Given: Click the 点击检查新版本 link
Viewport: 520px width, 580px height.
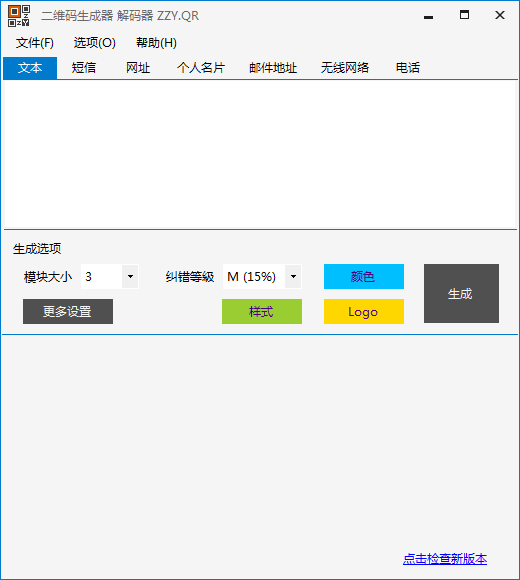Looking at the screenshot, I should coord(445,559).
